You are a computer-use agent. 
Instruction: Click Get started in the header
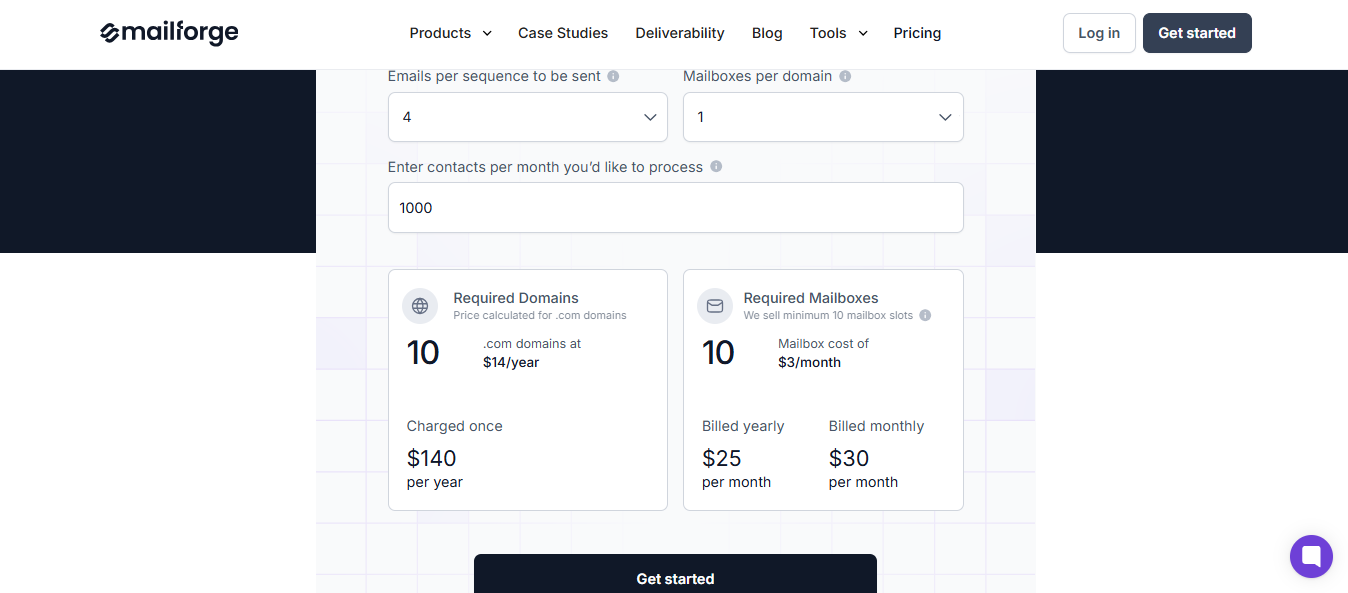(1197, 32)
